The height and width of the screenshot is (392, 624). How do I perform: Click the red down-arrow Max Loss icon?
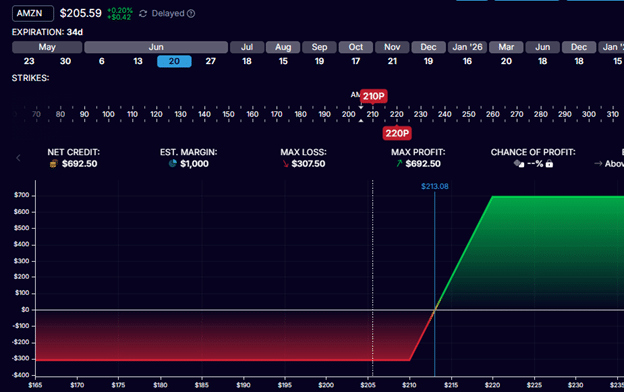[285, 164]
